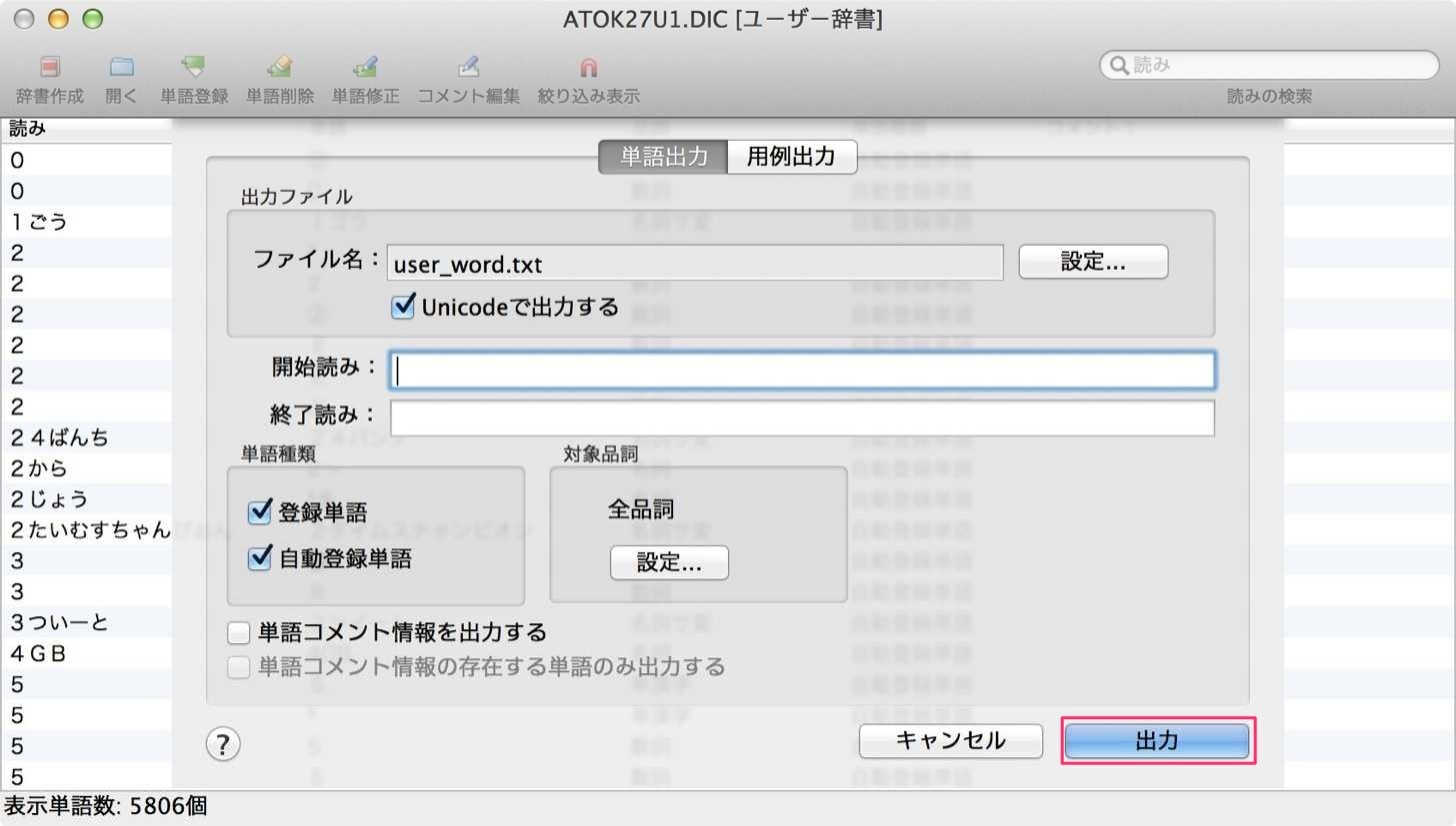The width and height of the screenshot is (1456, 826).
Task: Click the 辞書作成 toolbar icon
Action: (50, 68)
